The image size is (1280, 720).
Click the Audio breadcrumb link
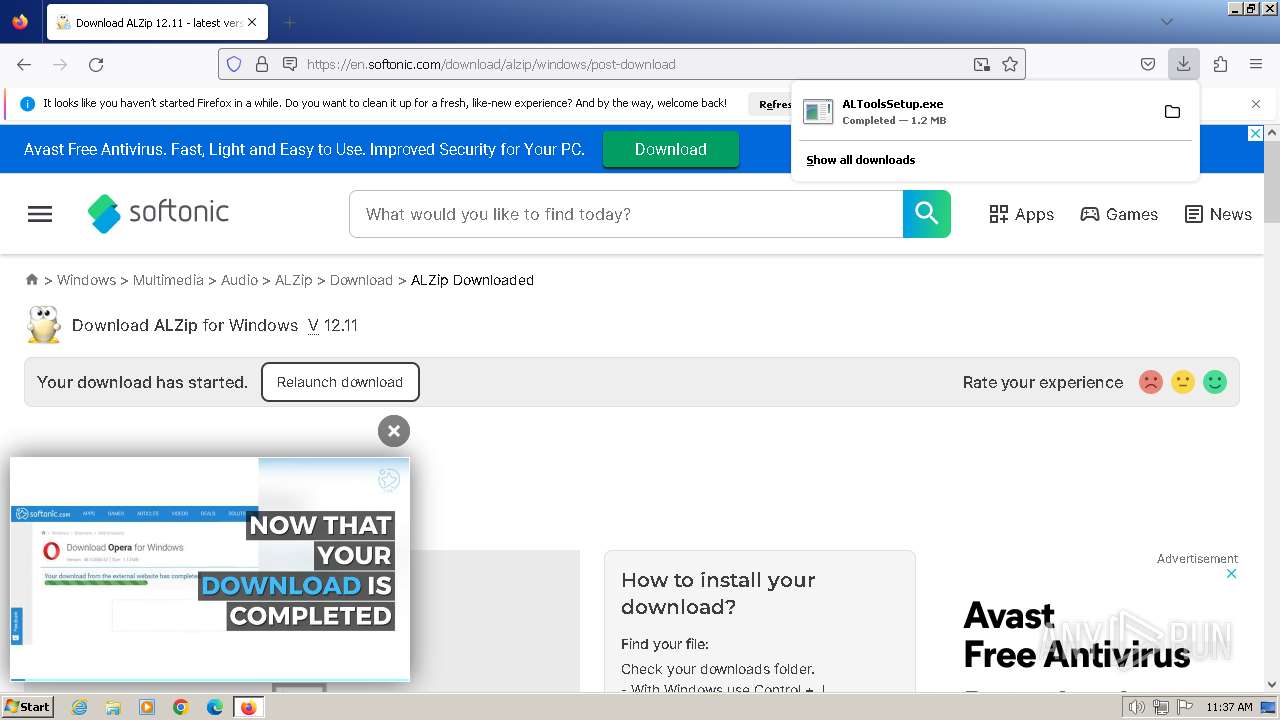239,280
